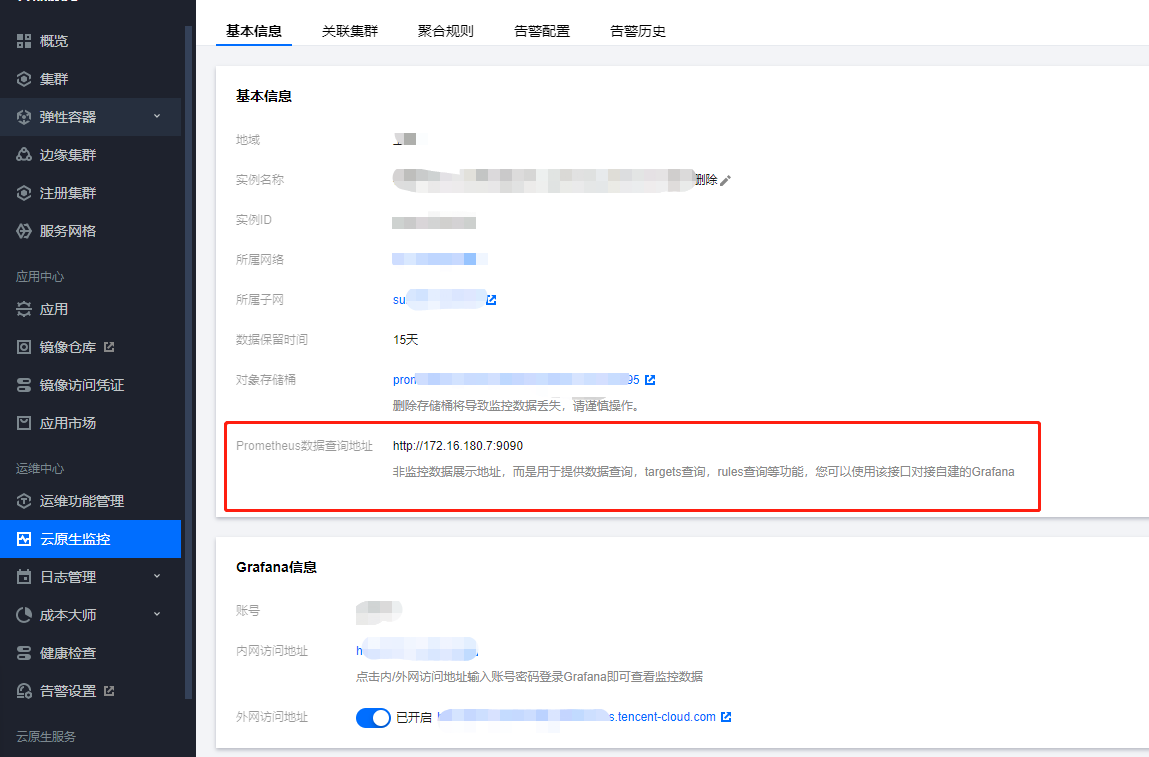Image resolution: width=1149 pixels, height=757 pixels.
Task: Switch to the 告警历史 tab
Action: 638,31
